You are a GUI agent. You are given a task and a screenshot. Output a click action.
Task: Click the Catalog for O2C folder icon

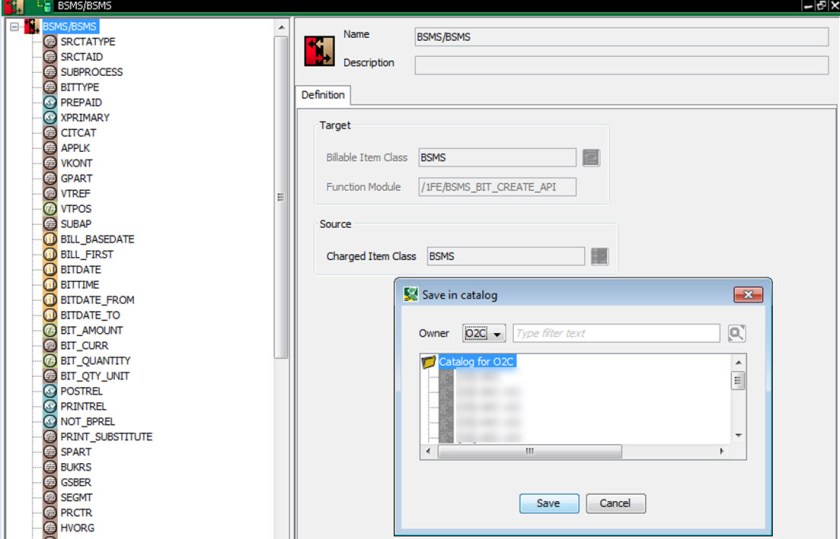pos(429,362)
